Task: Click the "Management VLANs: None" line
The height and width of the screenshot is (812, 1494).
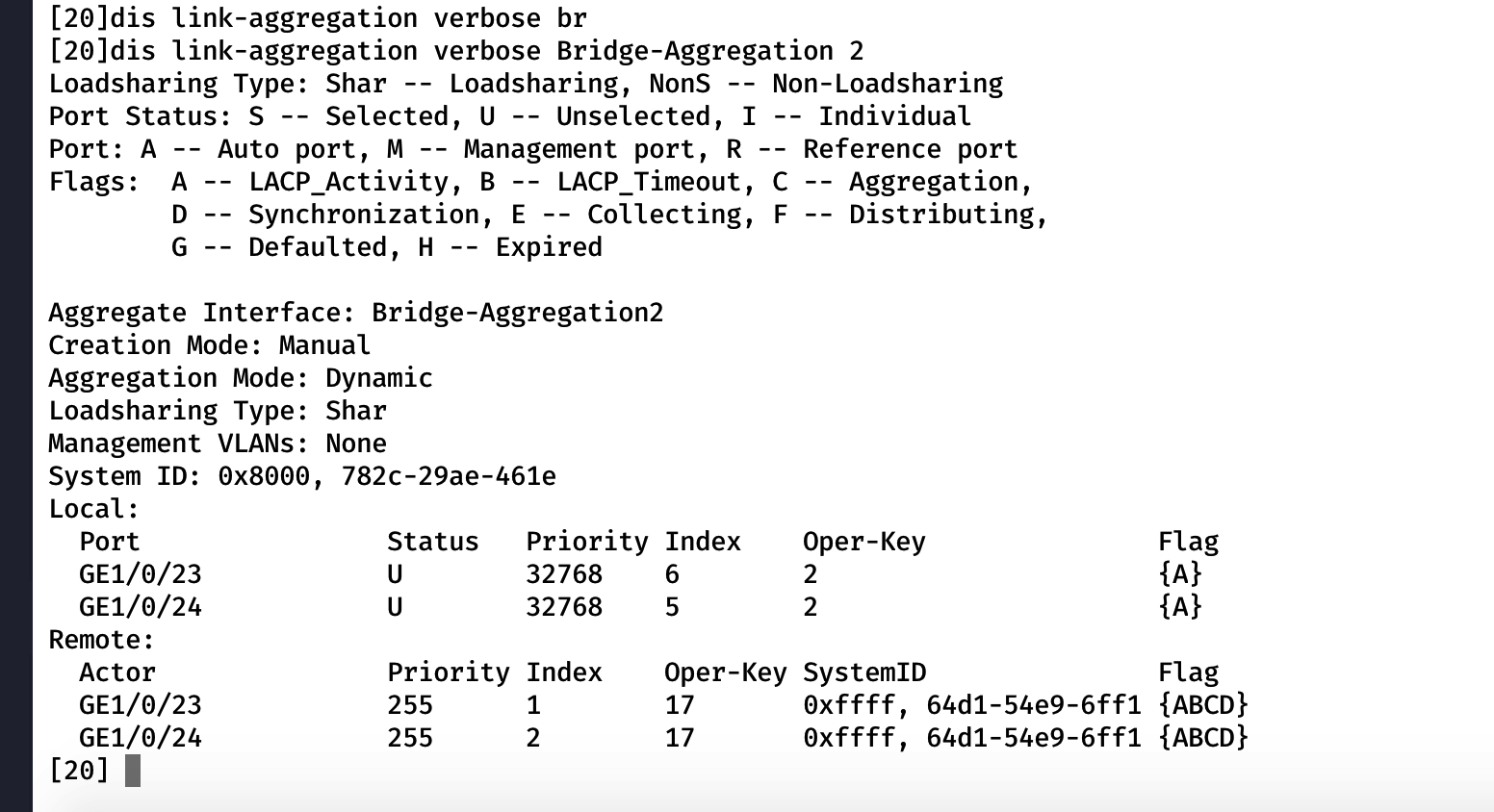Action: pos(218,444)
